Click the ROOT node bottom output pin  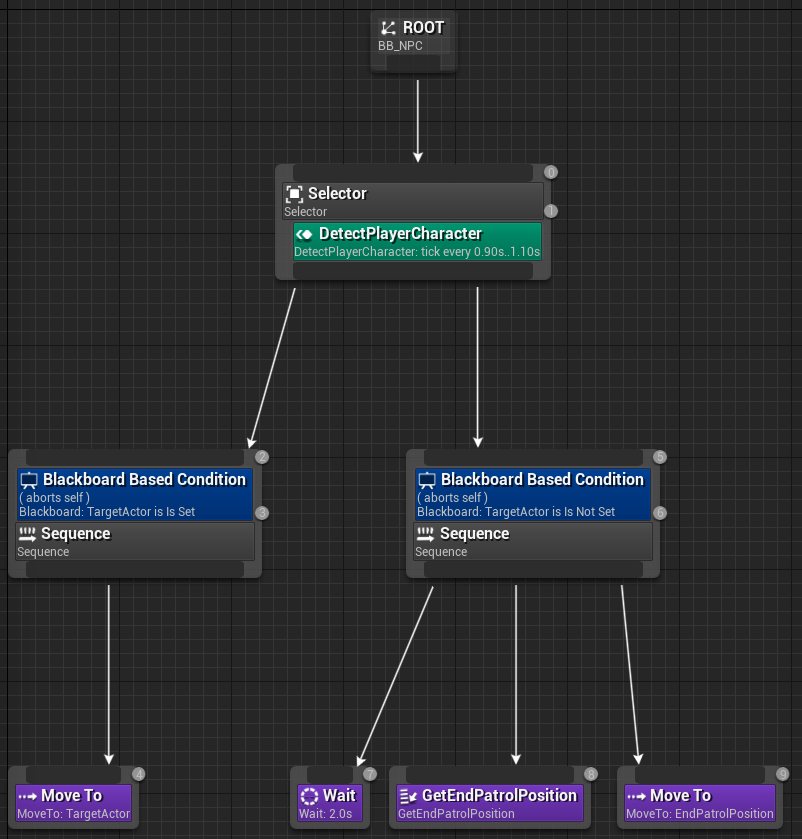(413, 63)
